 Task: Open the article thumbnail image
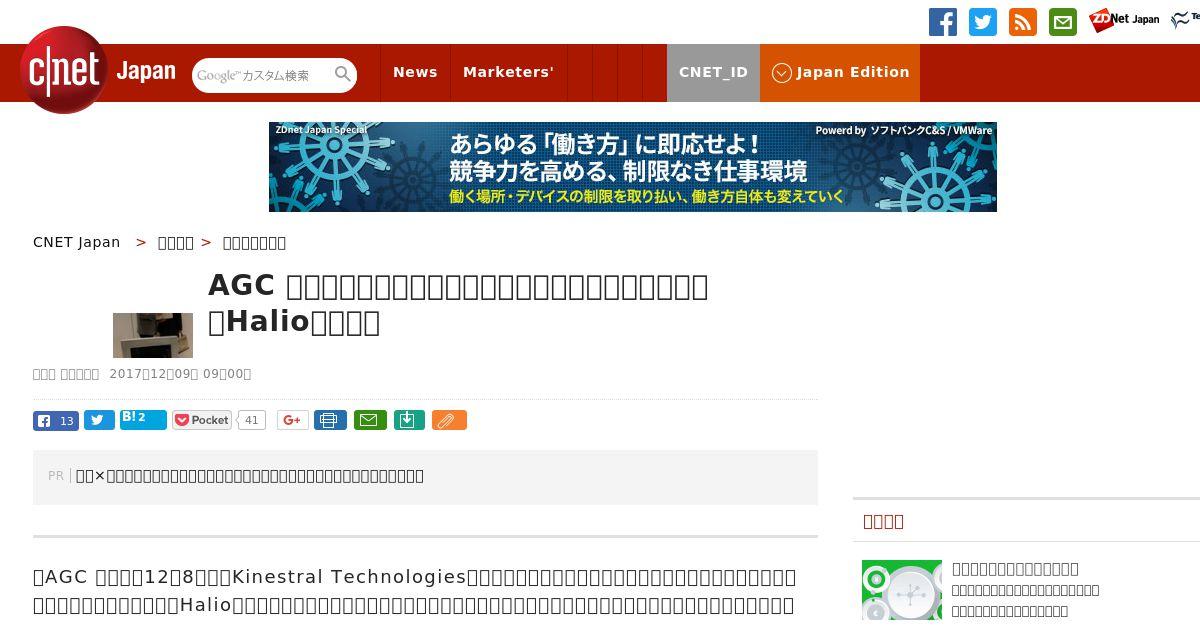pos(153,335)
